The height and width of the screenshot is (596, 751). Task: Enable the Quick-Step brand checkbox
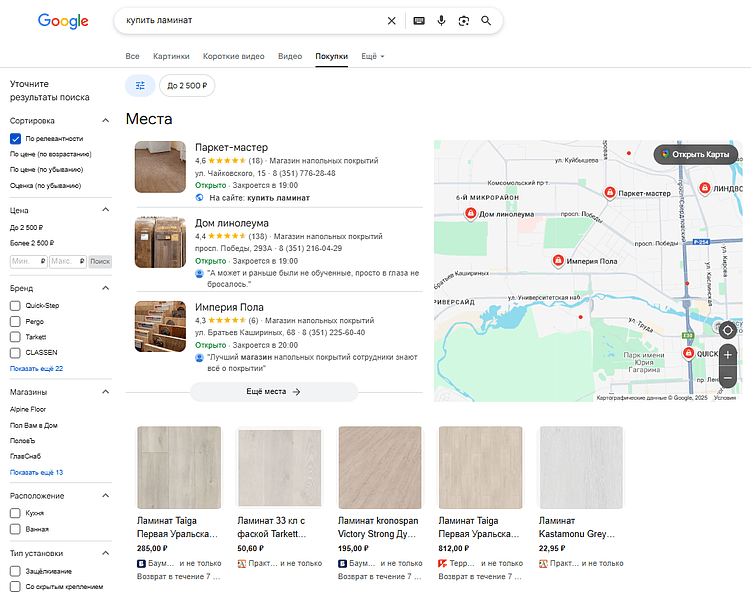[x=15, y=306]
